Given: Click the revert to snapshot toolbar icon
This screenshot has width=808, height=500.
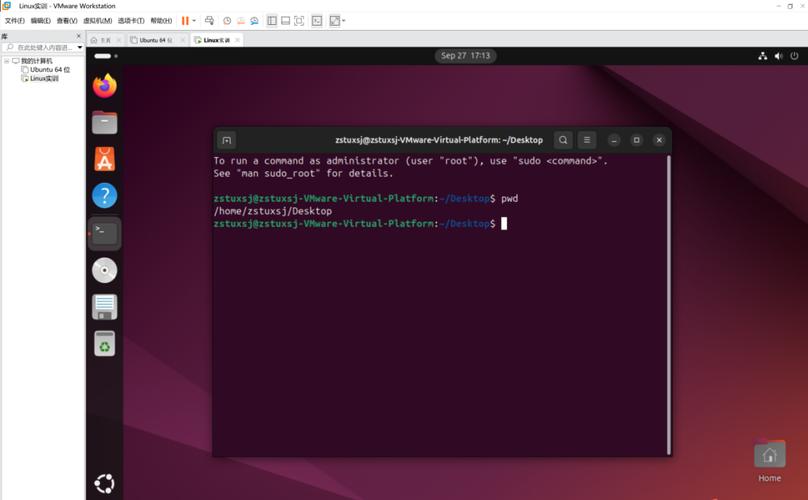Looking at the screenshot, I should 241,21.
